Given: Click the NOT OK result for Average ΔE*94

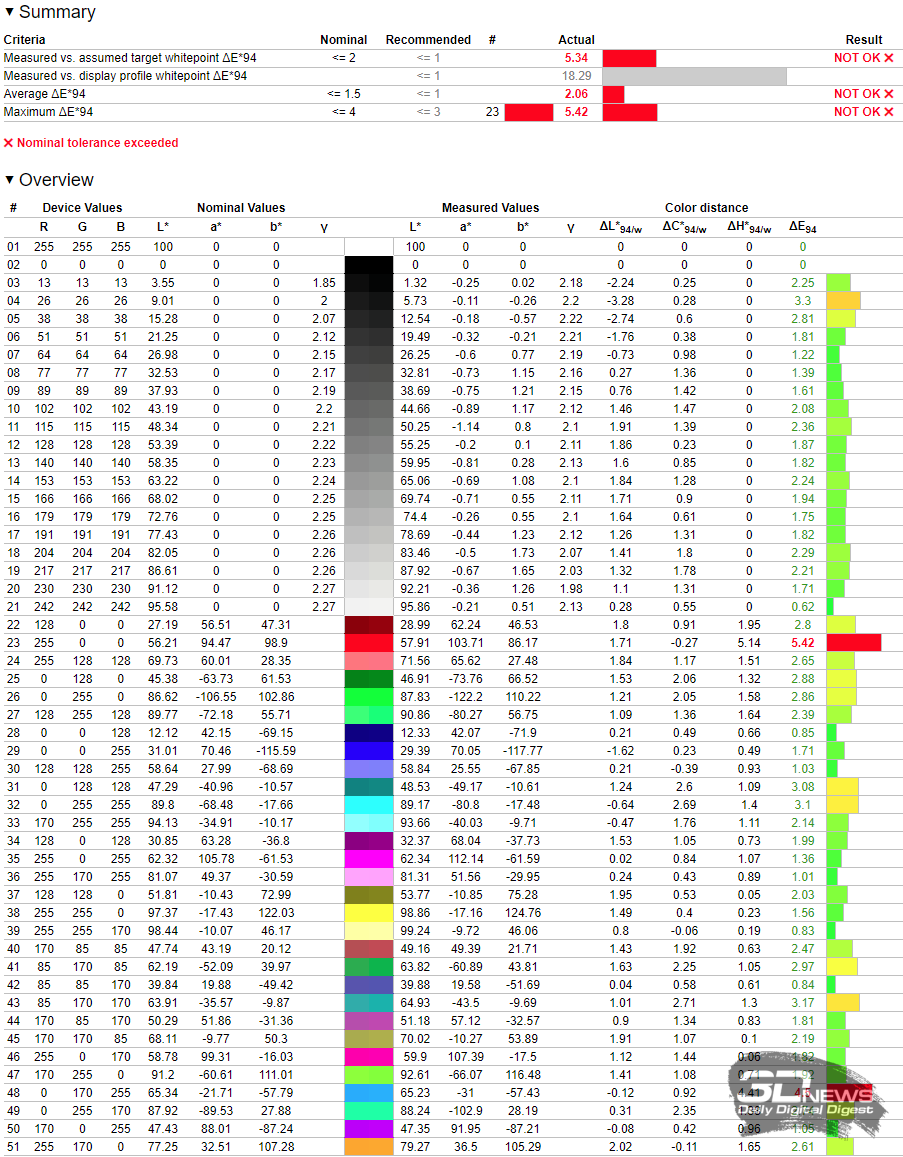Looking at the screenshot, I should coord(863,94).
